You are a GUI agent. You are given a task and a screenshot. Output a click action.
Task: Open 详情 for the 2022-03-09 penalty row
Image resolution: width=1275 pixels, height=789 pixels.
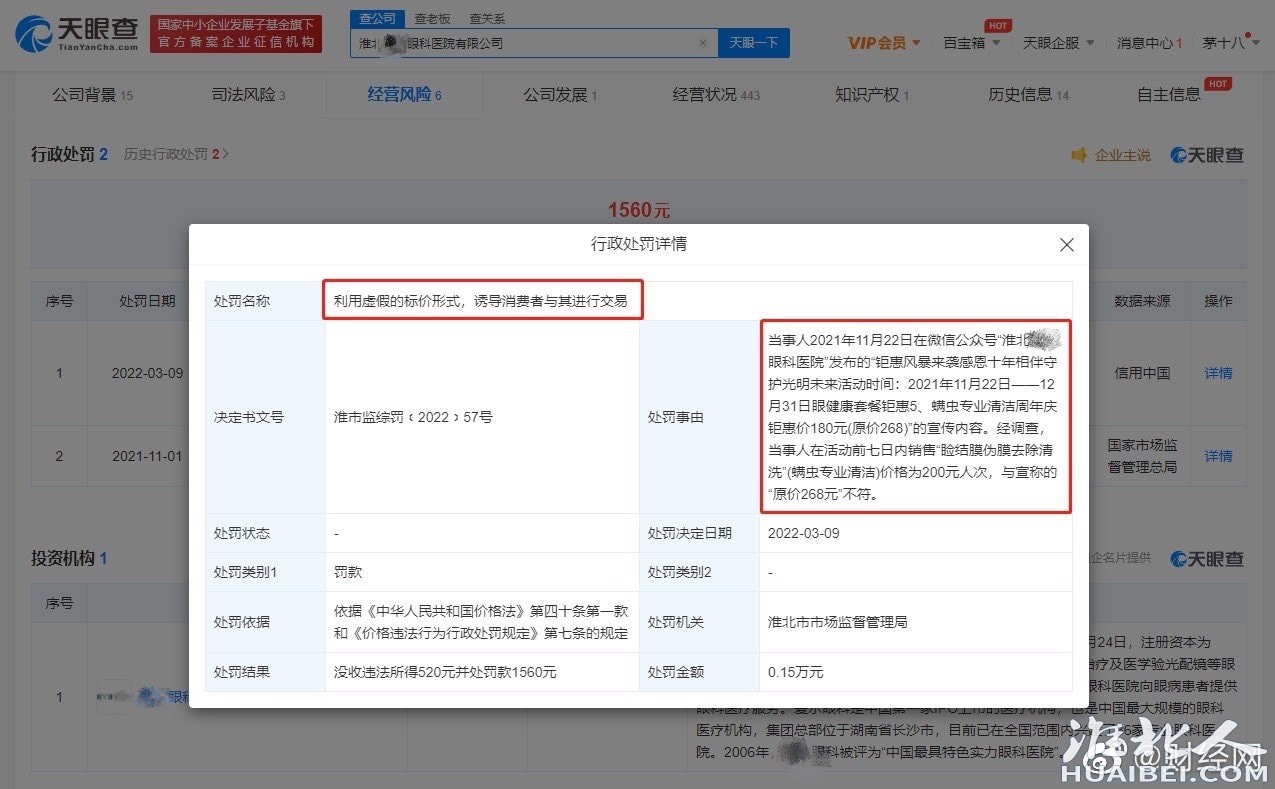point(1218,373)
